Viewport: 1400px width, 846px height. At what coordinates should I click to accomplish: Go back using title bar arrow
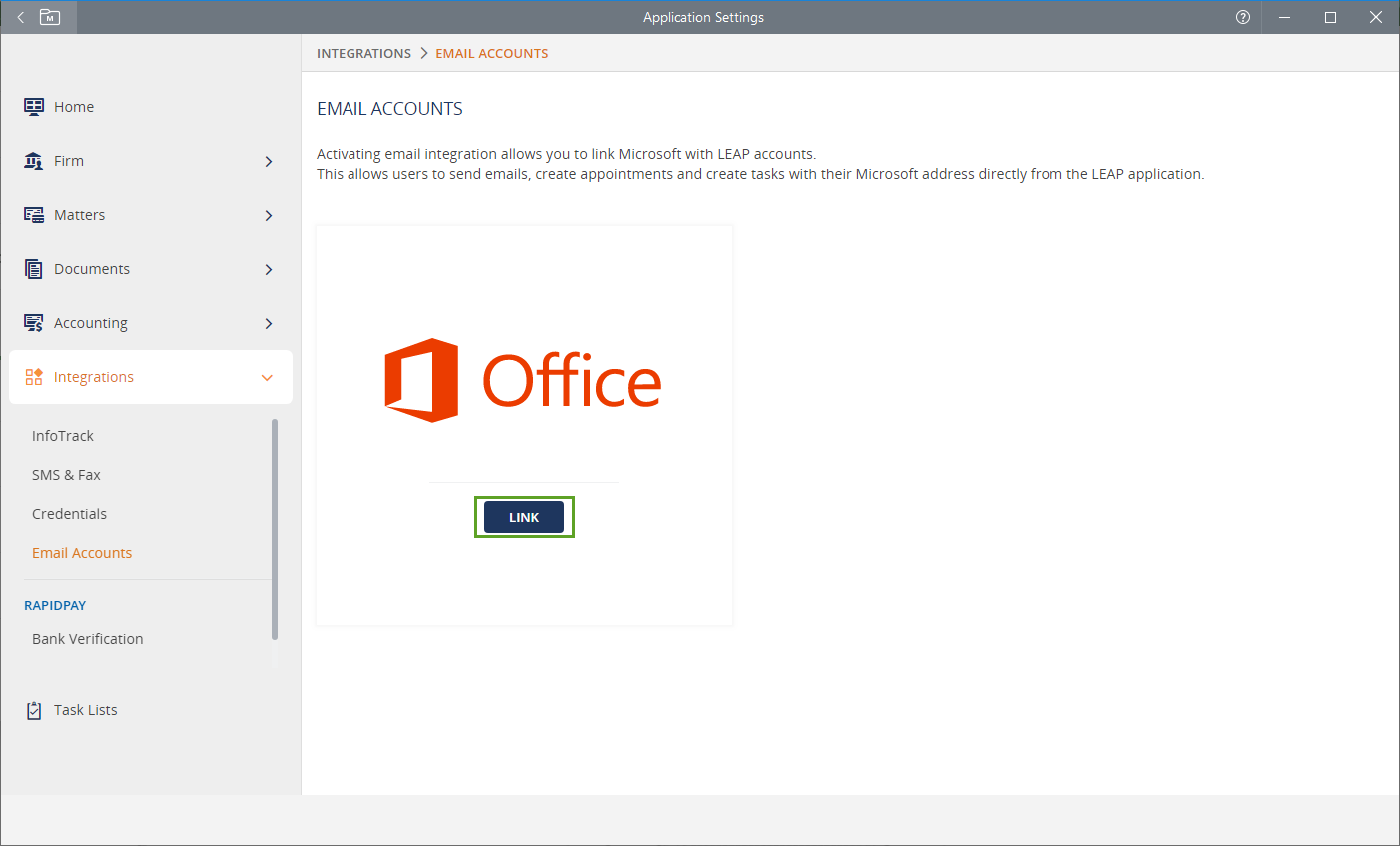20,17
